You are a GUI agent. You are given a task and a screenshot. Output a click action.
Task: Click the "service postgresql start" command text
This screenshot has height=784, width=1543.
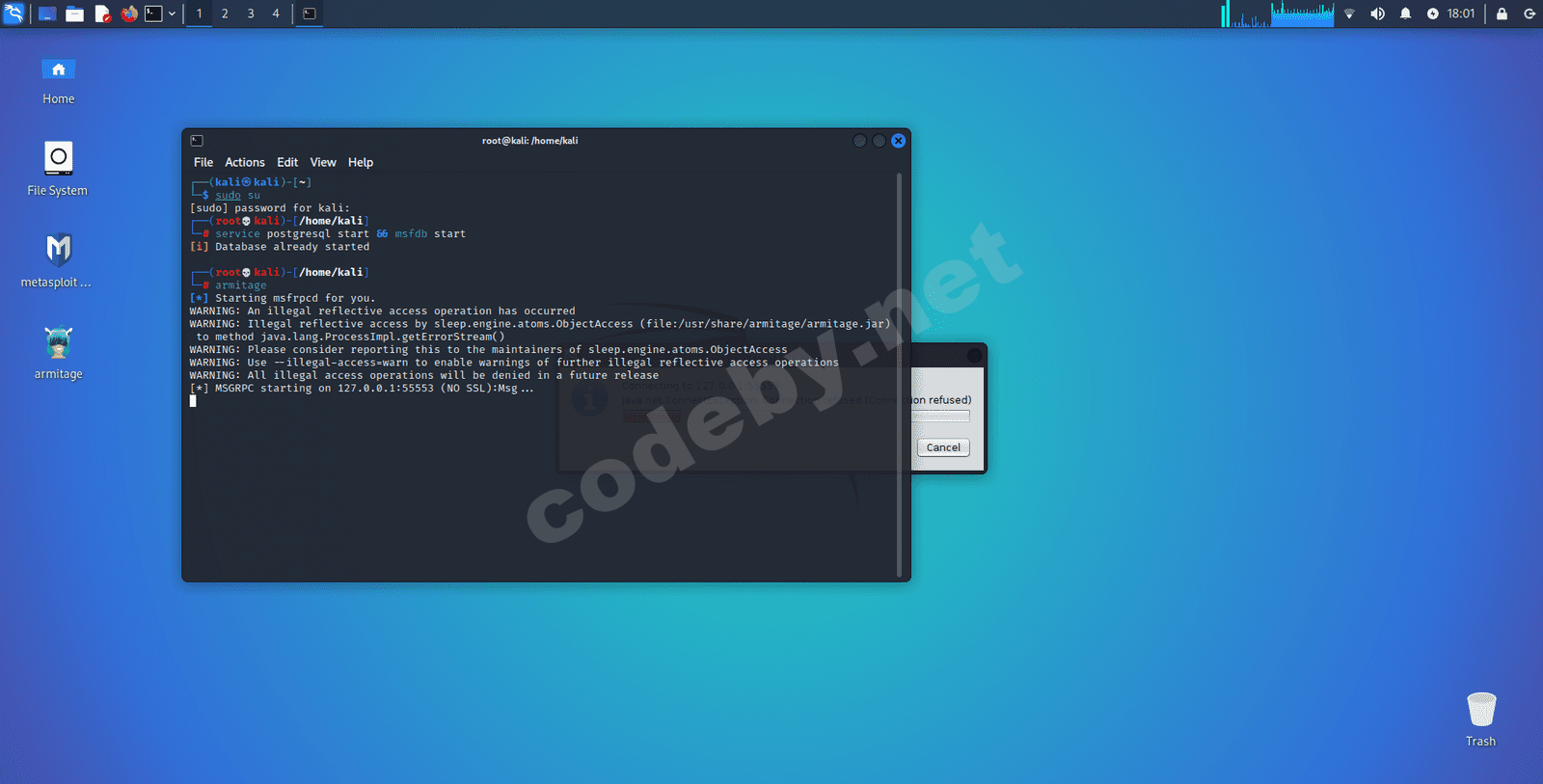[292, 233]
